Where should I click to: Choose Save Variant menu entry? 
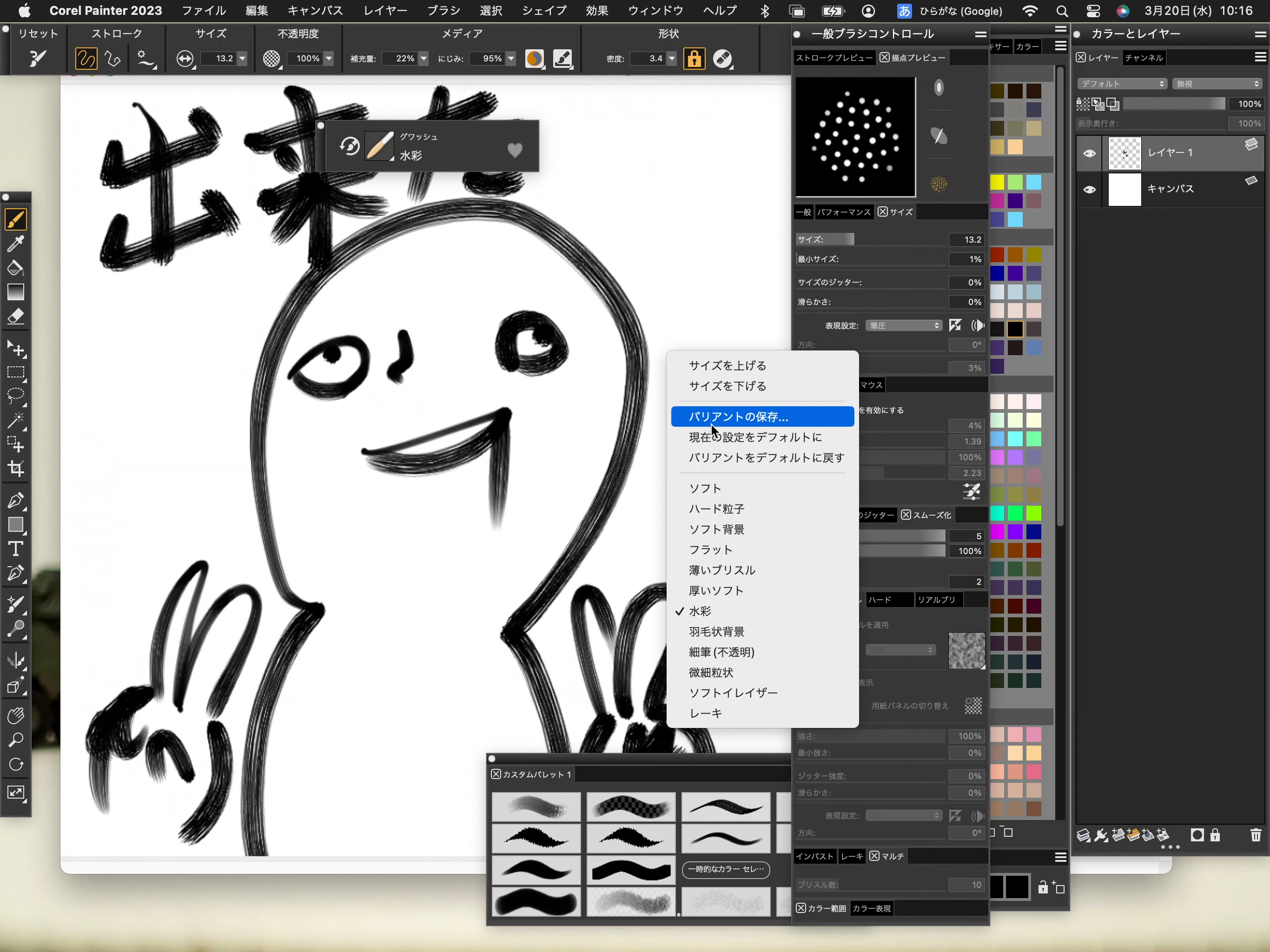tap(762, 416)
